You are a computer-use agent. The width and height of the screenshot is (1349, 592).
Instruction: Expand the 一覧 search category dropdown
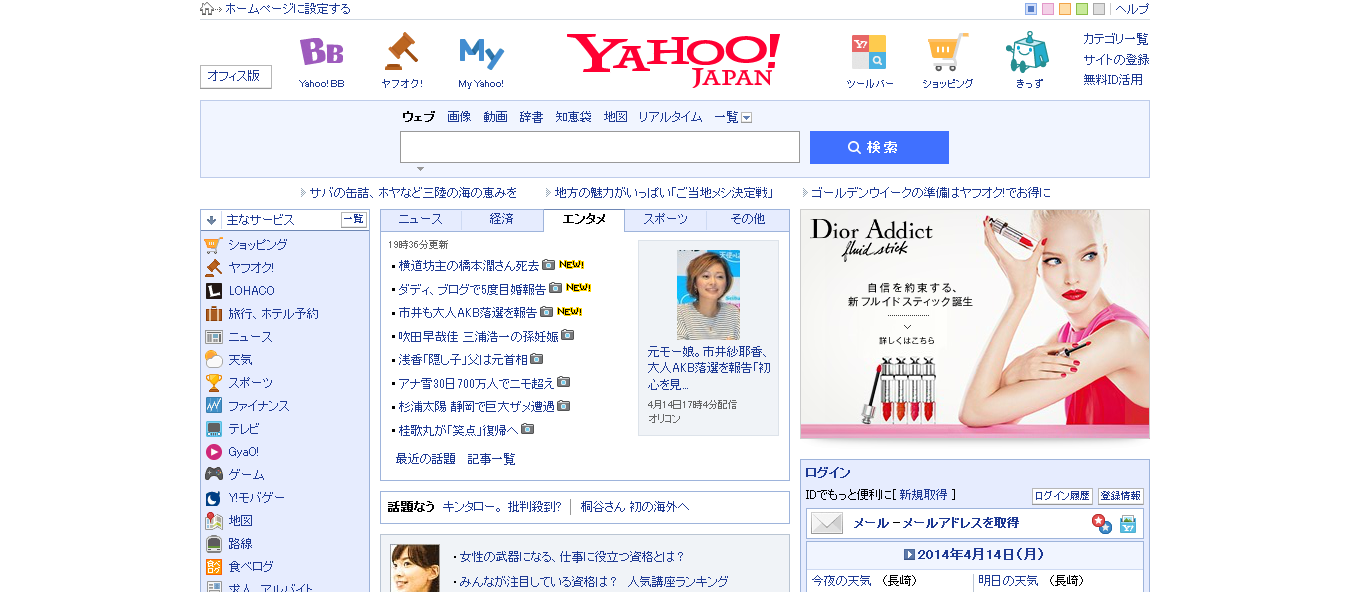coord(746,118)
